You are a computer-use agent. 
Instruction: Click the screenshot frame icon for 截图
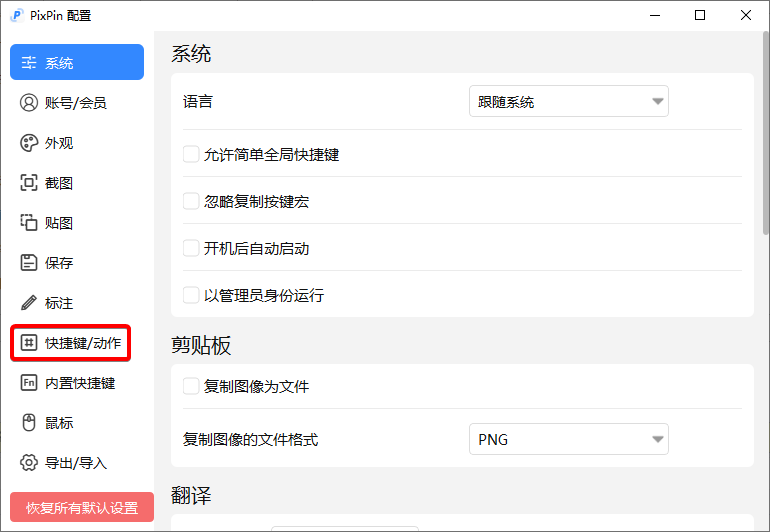[28, 183]
